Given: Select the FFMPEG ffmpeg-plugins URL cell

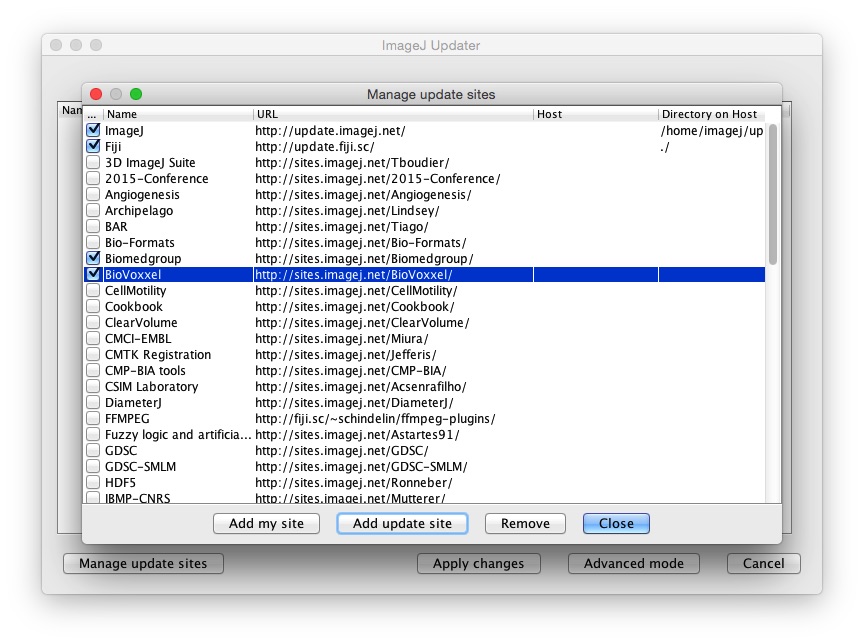Looking at the screenshot, I should 393,418.
